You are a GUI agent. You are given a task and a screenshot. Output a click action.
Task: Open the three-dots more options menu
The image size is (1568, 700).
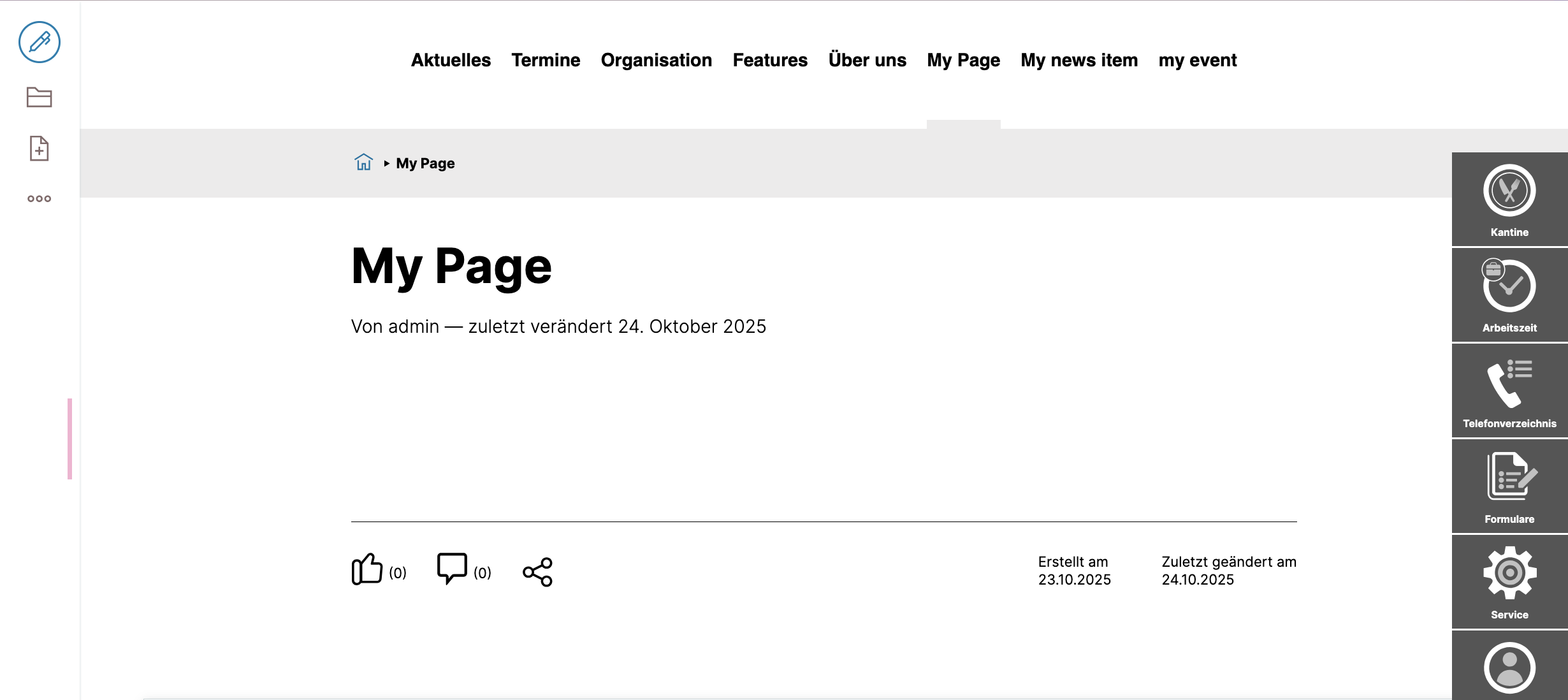coord(40,199)
